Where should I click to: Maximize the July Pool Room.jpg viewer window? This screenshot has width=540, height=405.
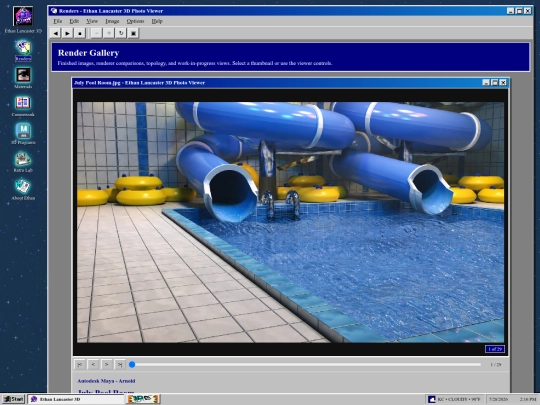pyautogui.click(x=495, y=83)
